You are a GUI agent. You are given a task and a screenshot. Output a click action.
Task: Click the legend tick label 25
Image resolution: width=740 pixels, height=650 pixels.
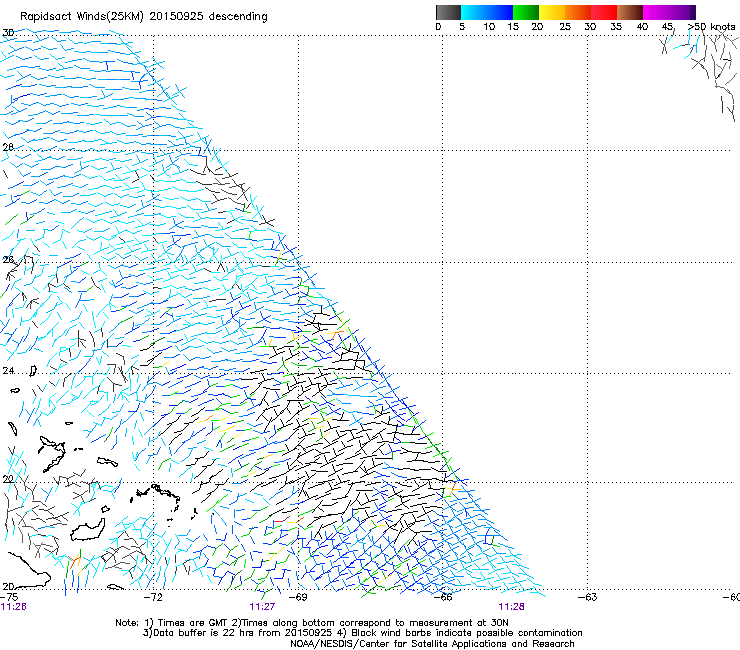point(565,26)
